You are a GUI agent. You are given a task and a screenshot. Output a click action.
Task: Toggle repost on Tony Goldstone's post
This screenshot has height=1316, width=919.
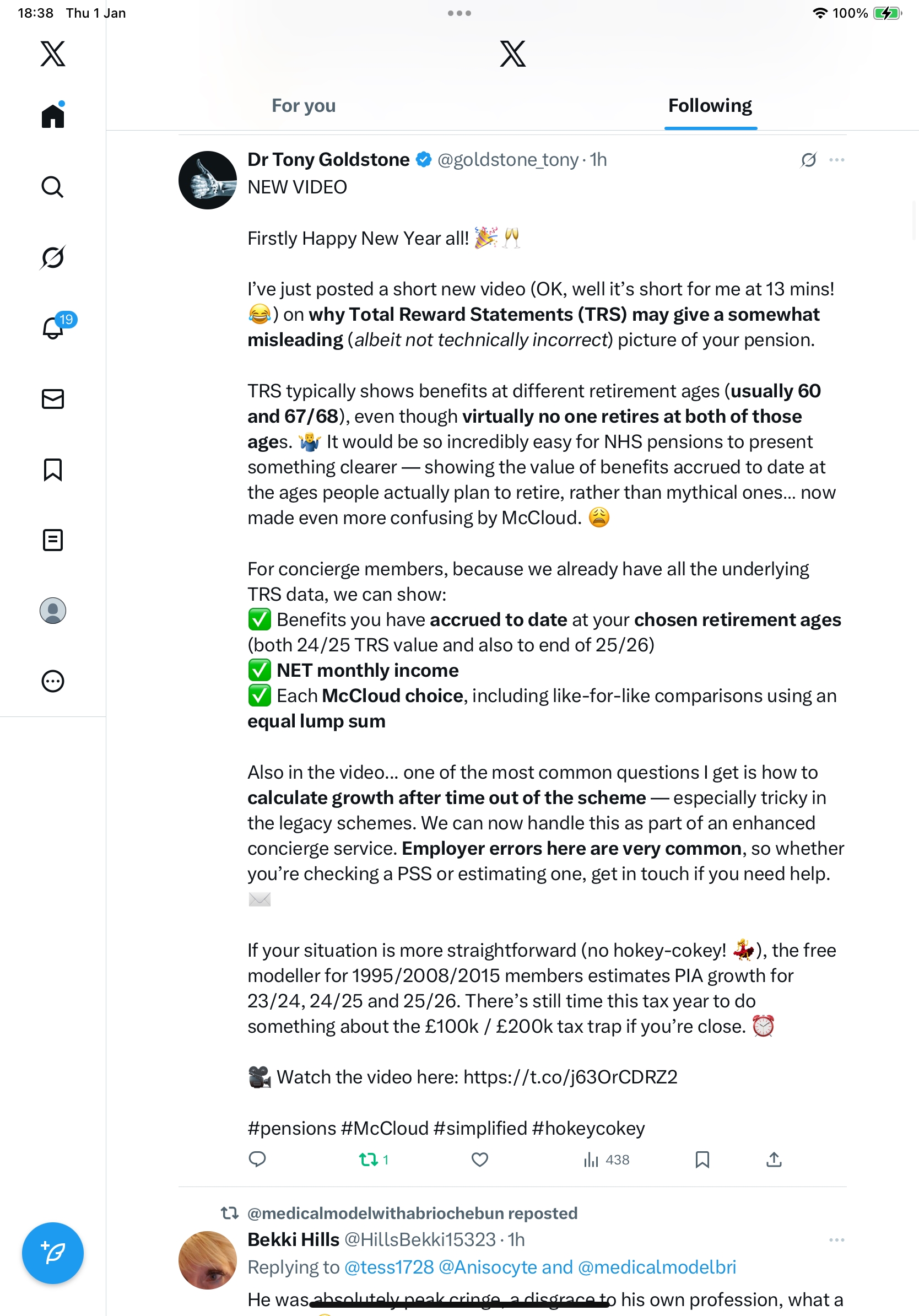[x=369, y=1159]
